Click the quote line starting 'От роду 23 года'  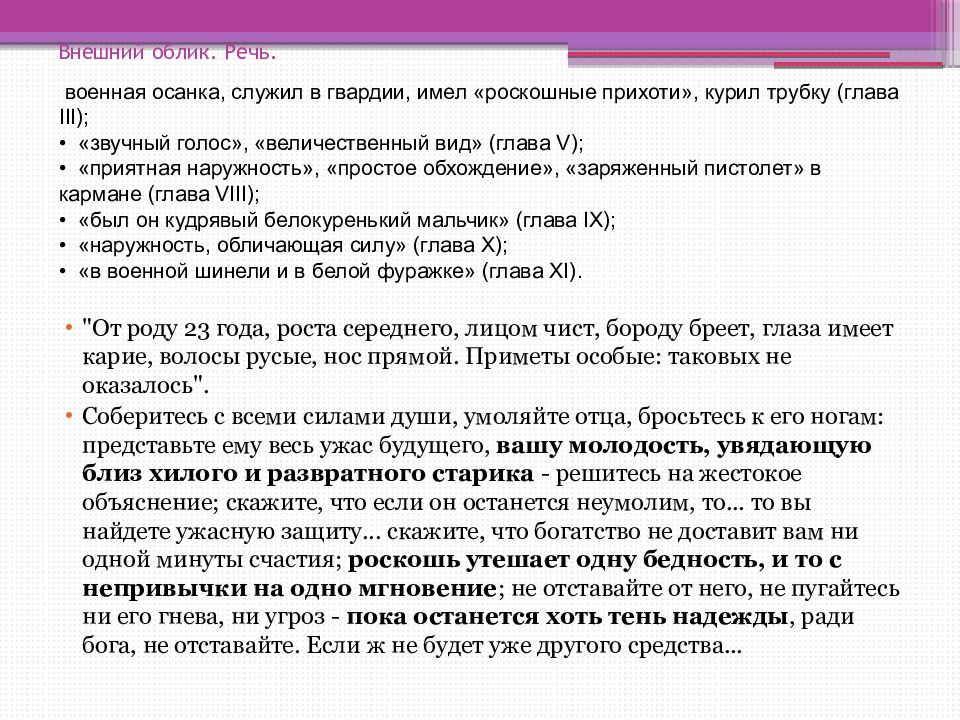(x=487, y=329)
